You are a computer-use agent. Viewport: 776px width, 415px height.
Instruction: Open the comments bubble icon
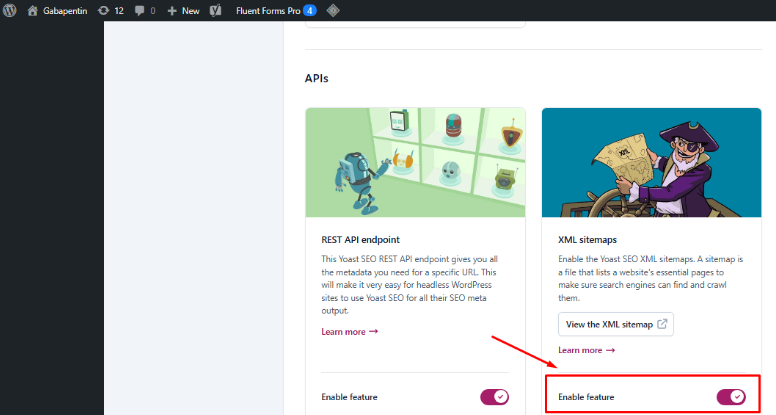pyautogui.click(x=139, y=10)
